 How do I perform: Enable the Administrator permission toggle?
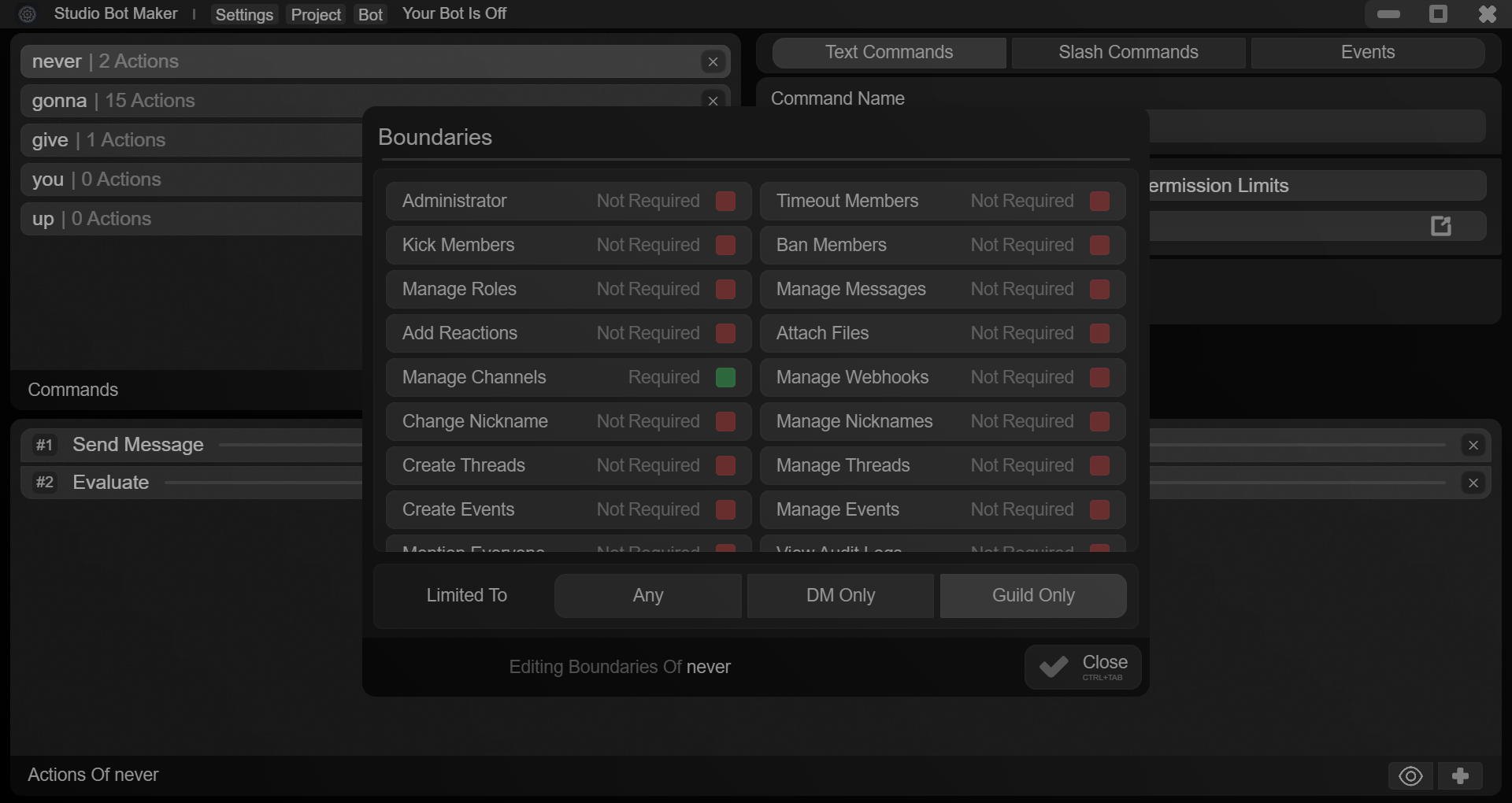pyautogui.click(x=724, y=201)
